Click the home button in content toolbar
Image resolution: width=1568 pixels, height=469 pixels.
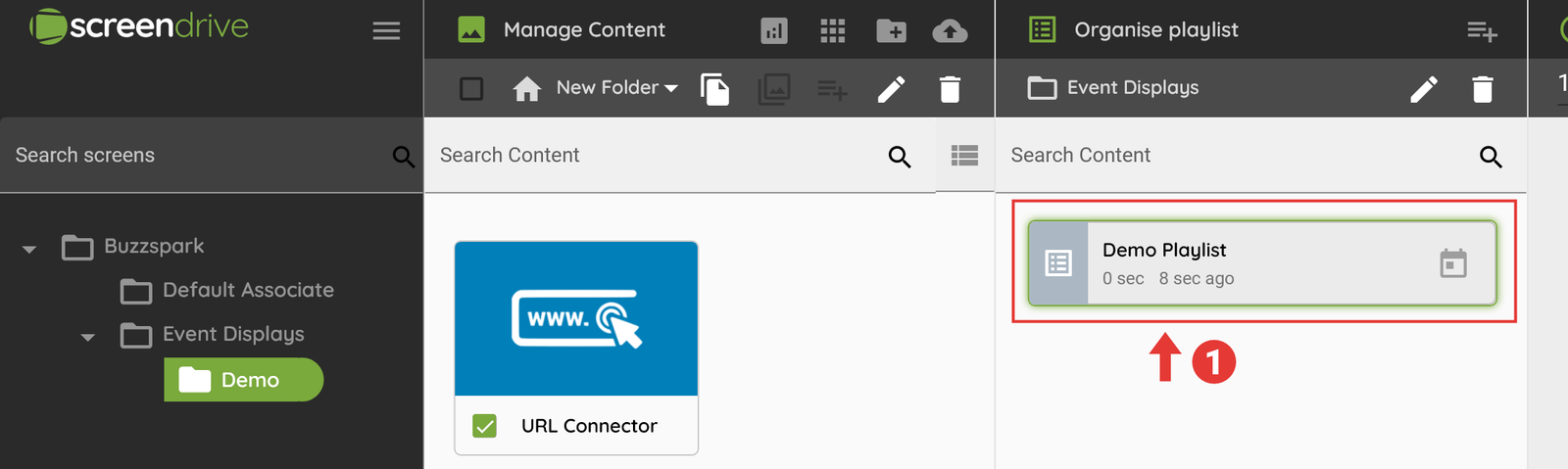pyautogui.click(x=526, y=89)
